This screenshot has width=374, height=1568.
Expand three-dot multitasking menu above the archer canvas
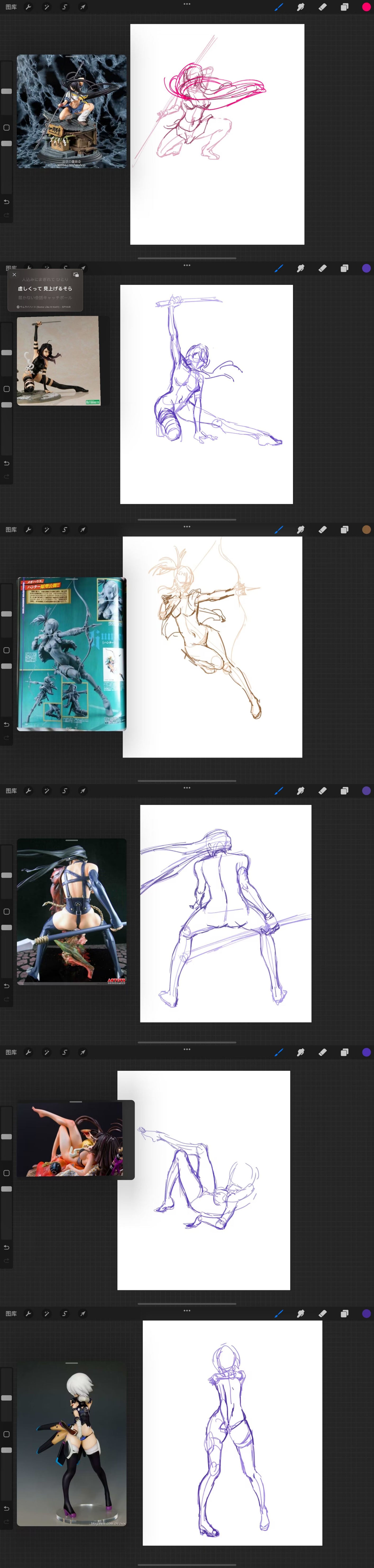coord(187,527)
